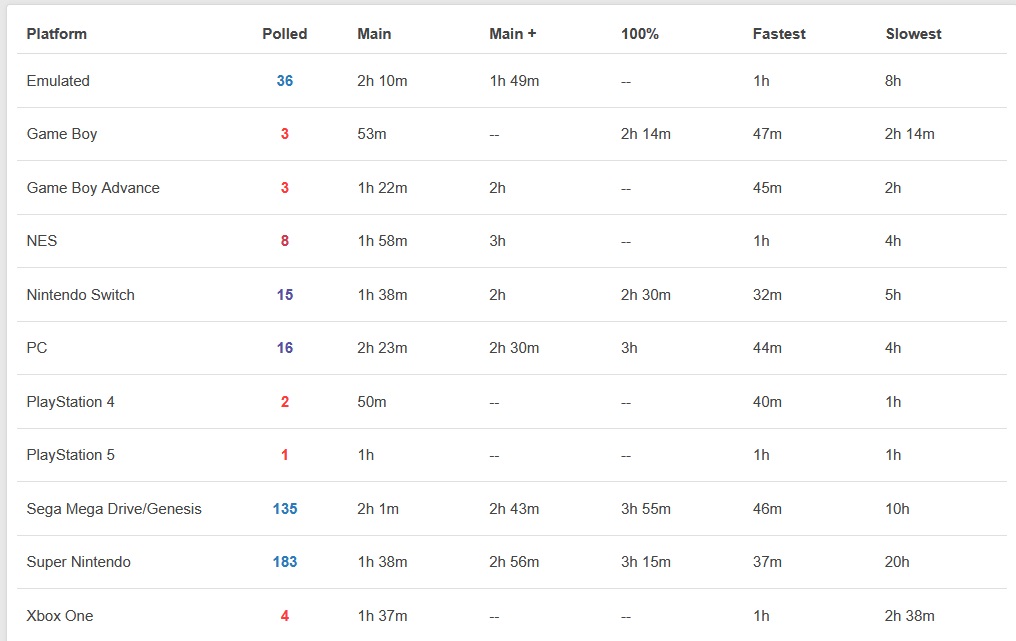Click the Xbox One platform name
The height and width of the screenshot is (641, 1016).
coord(60,616)
